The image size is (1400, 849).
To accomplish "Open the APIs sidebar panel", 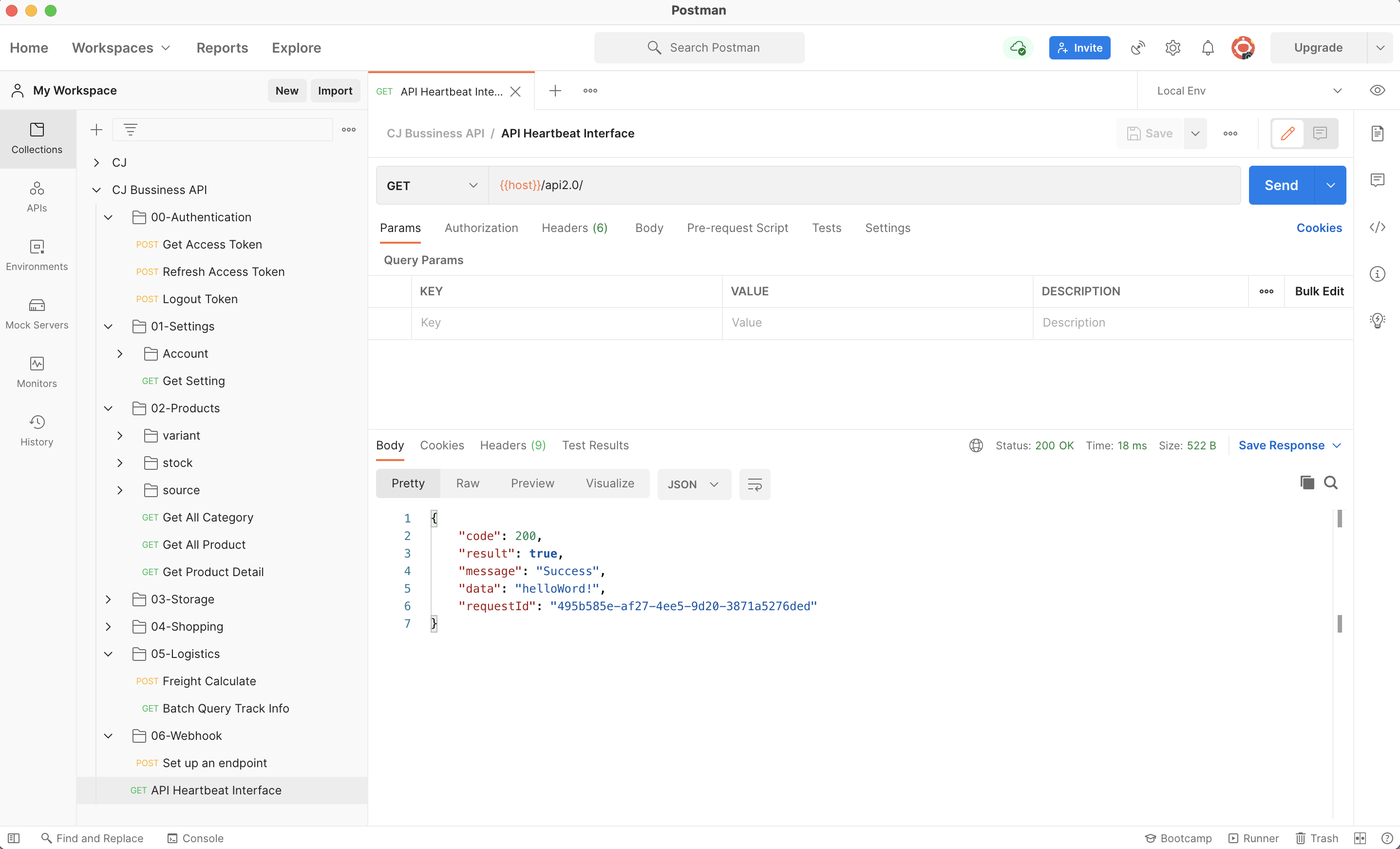I will [x=37, y=197].
